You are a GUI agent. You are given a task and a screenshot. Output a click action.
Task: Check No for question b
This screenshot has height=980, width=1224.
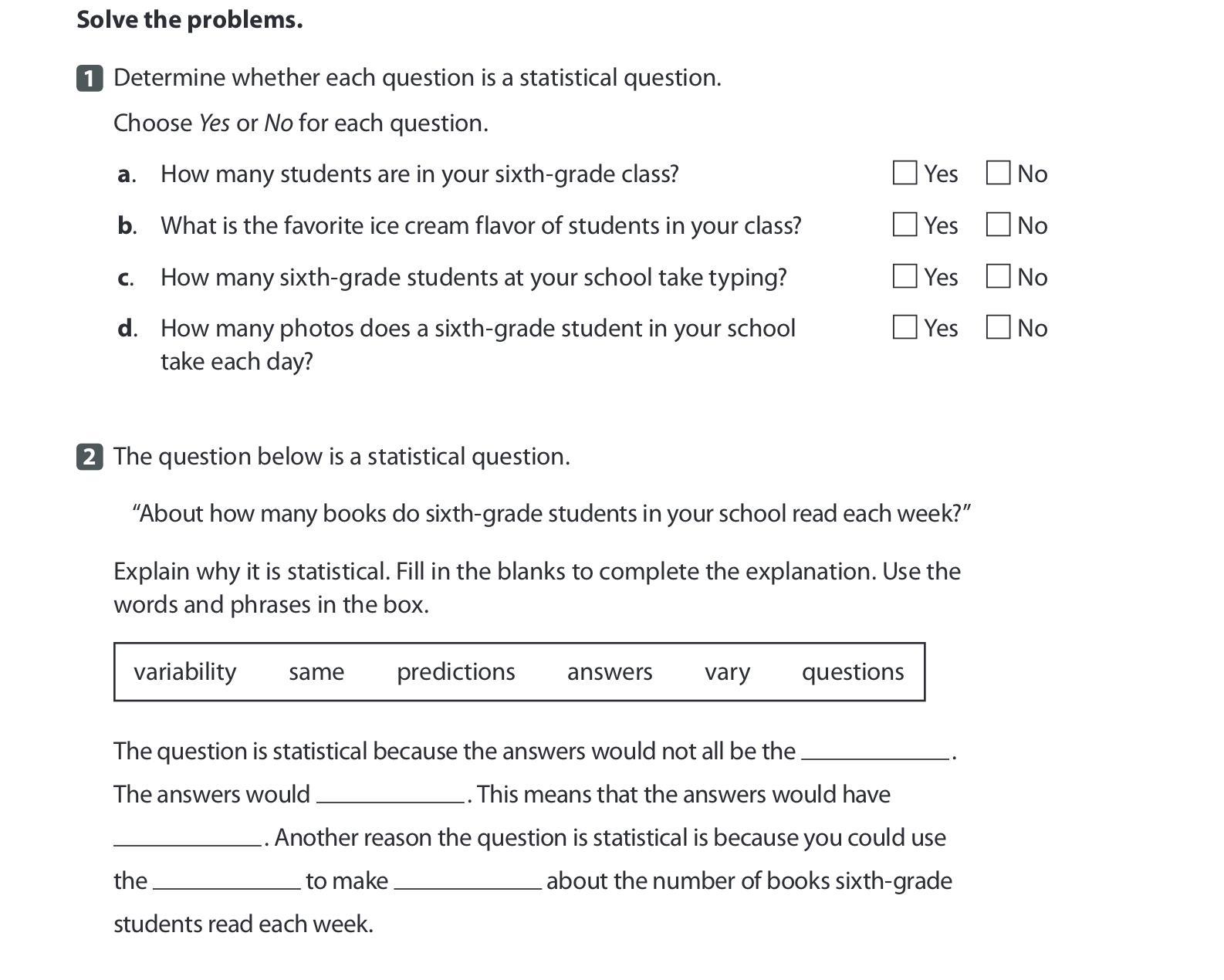(x=998, y=225)
